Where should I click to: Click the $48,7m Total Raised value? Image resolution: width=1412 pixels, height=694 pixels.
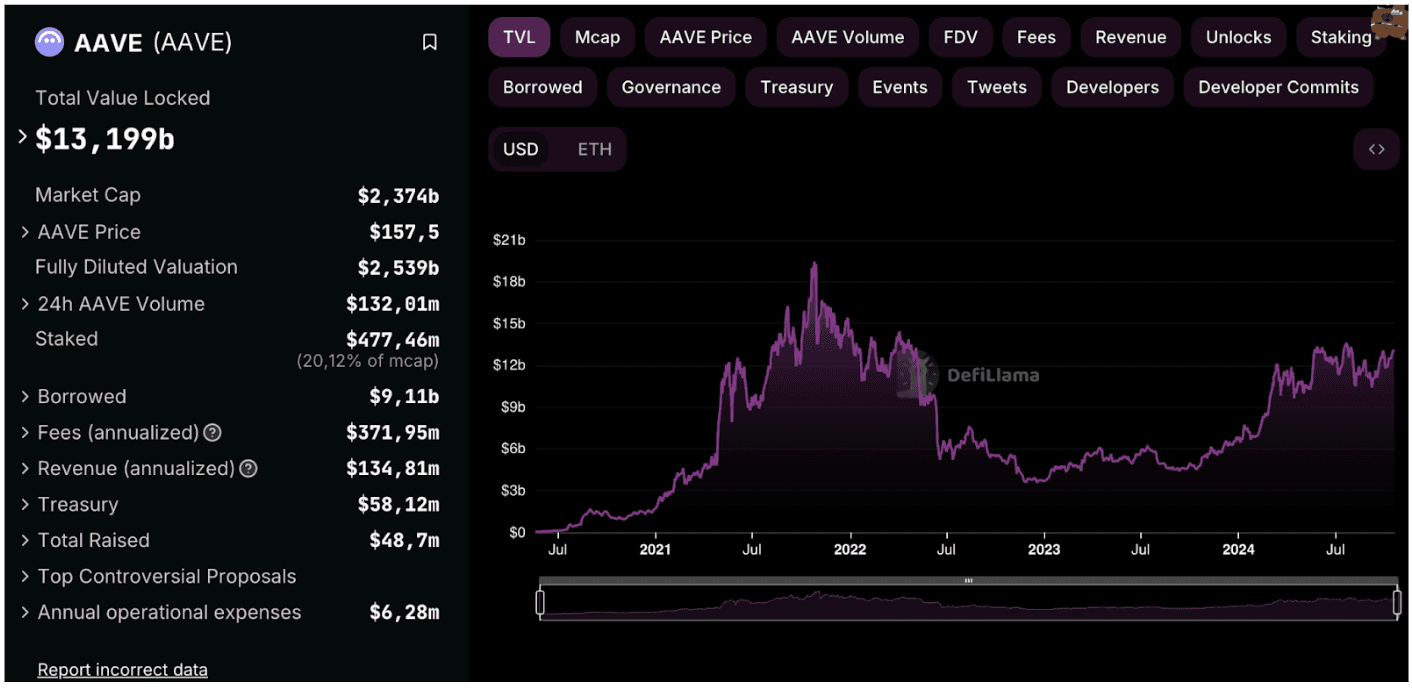tap(404, 541)
